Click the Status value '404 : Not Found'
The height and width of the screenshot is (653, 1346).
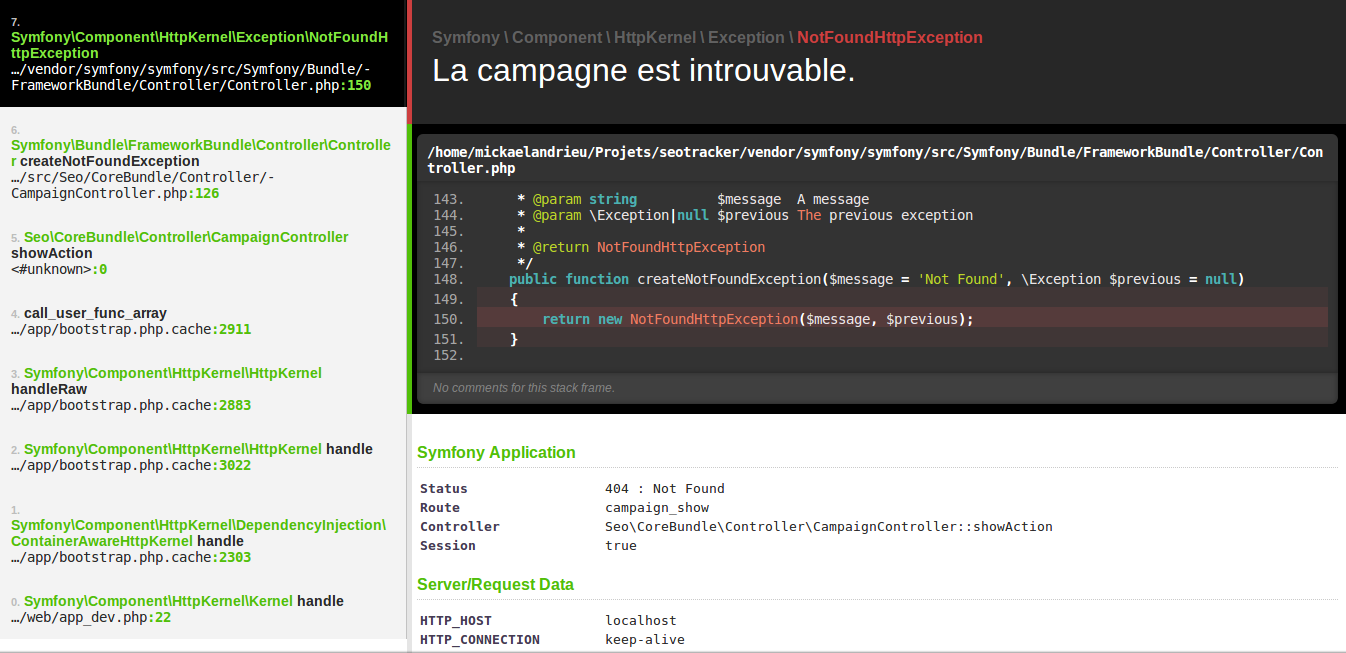(x=665, y=489)
